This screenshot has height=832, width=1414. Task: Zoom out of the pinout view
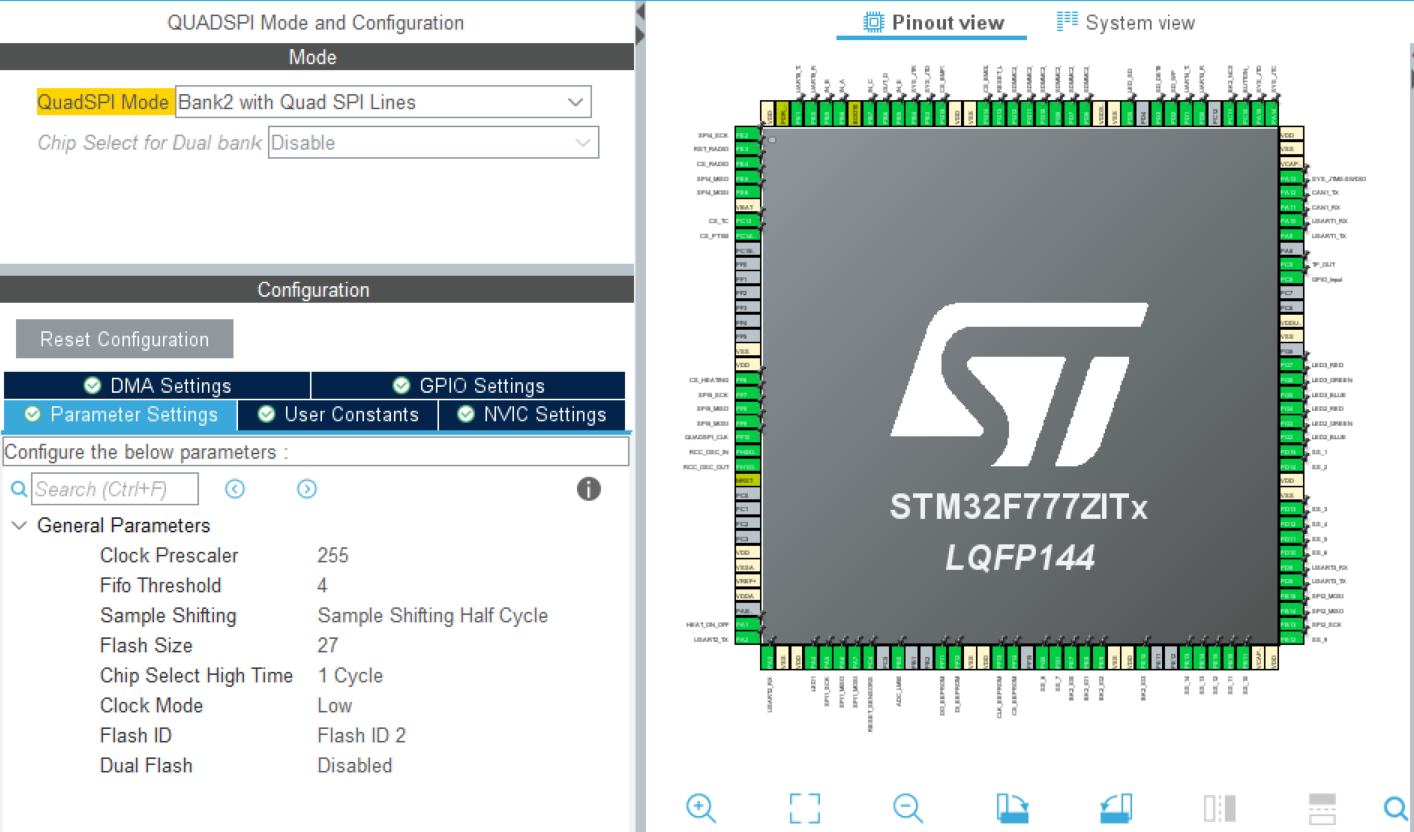point(907,807)
